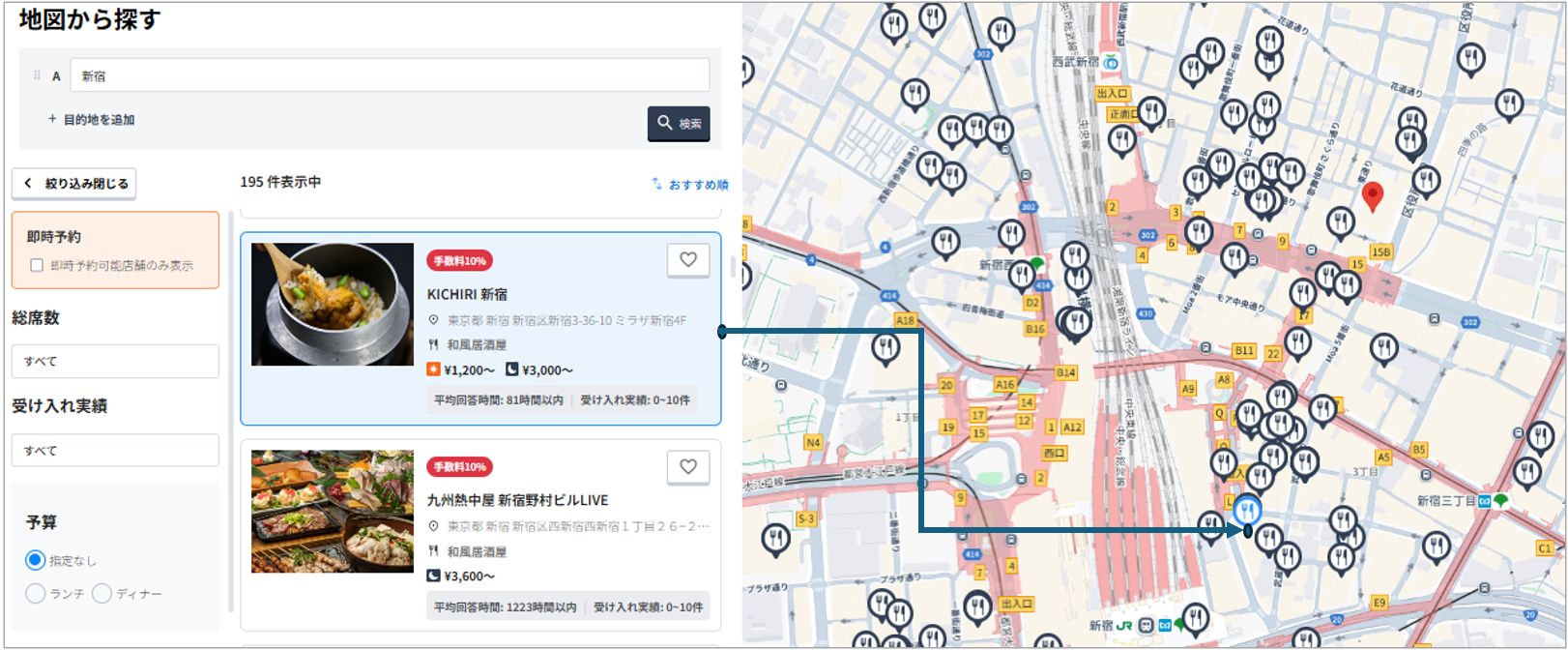Click the 新宿三丁目 station marker on map

1483,501
